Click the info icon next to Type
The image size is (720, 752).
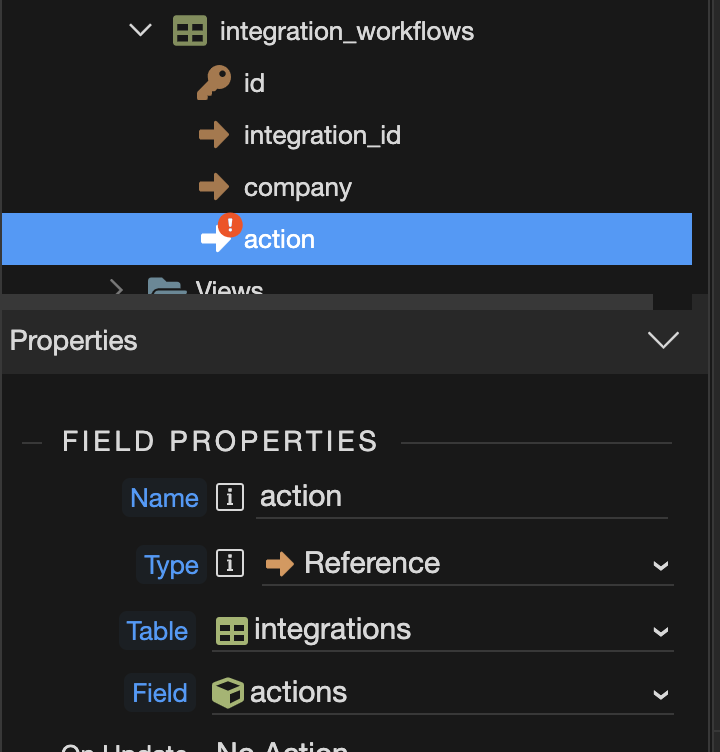click(x=230, y=564)
